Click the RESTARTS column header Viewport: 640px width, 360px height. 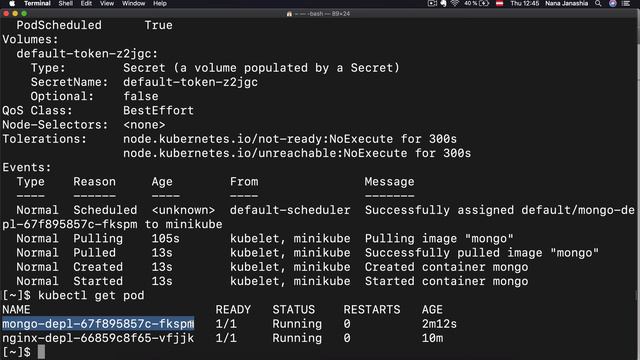pos(372,309)
